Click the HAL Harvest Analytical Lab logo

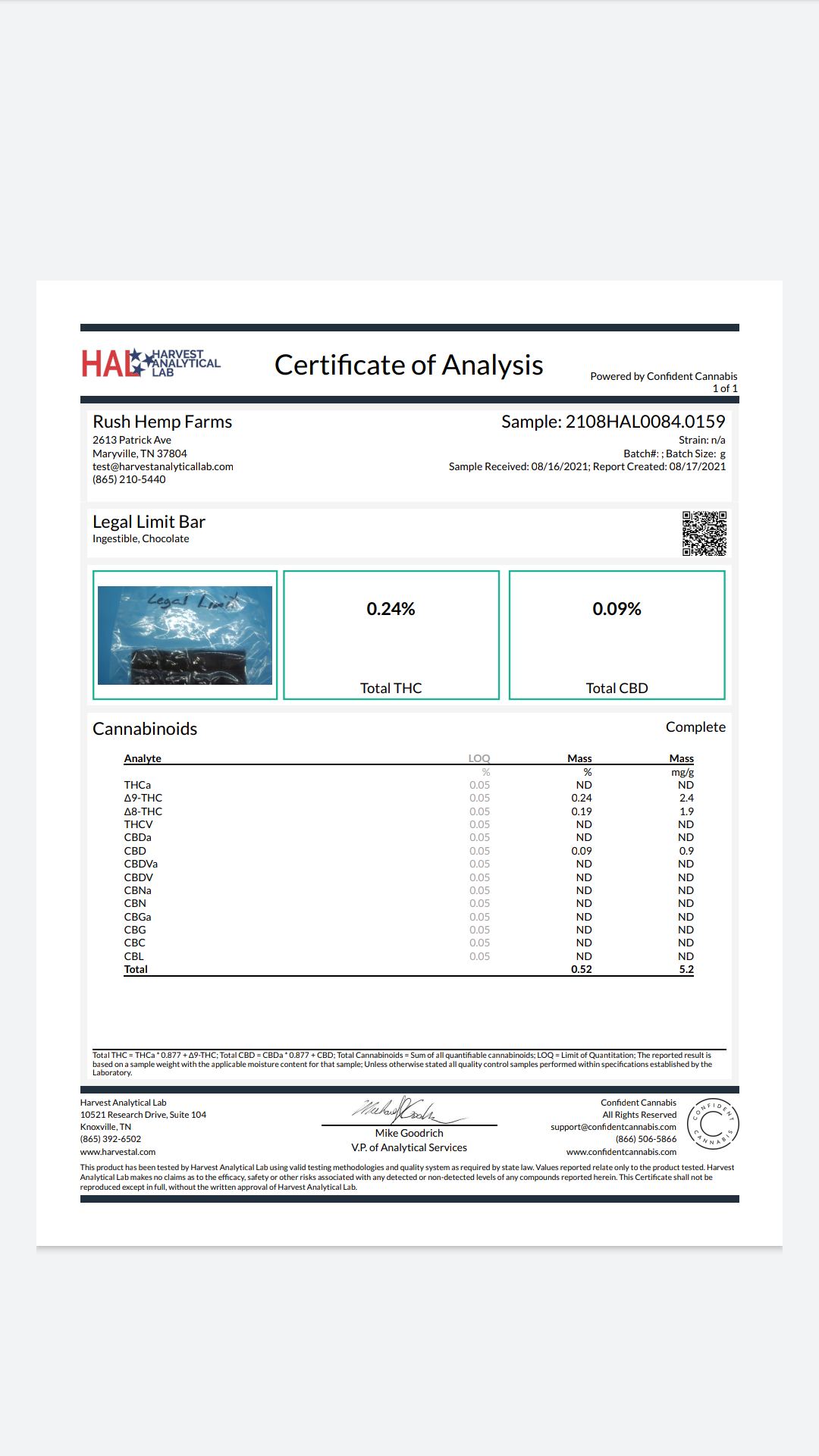(151, 363)
